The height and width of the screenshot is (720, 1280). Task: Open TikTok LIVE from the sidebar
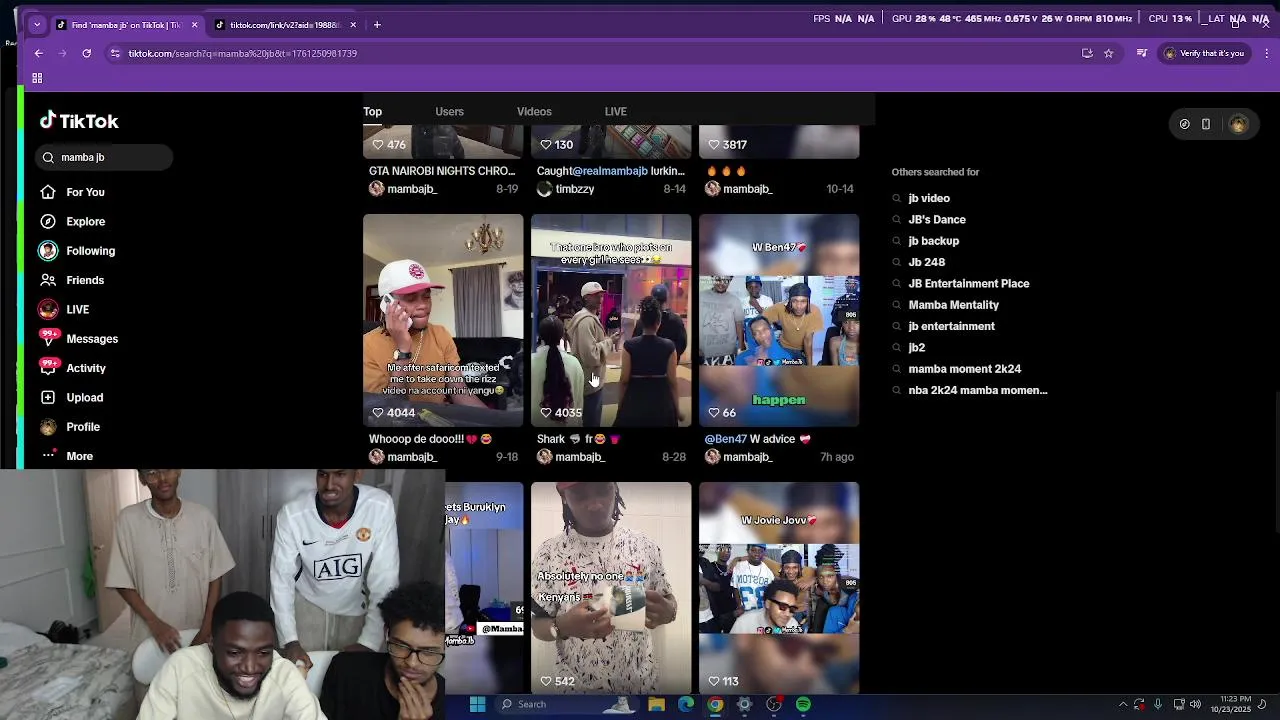tap(64, 310)
